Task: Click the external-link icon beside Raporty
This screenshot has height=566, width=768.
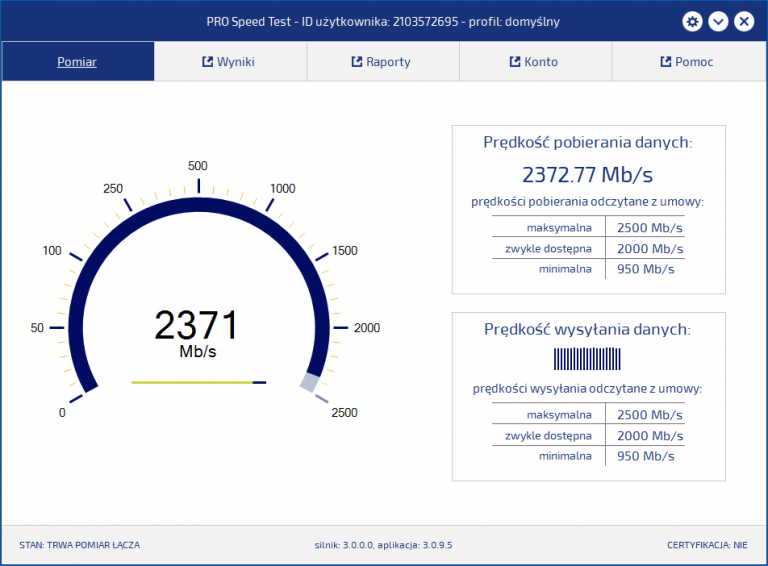Action: [357, 62]
